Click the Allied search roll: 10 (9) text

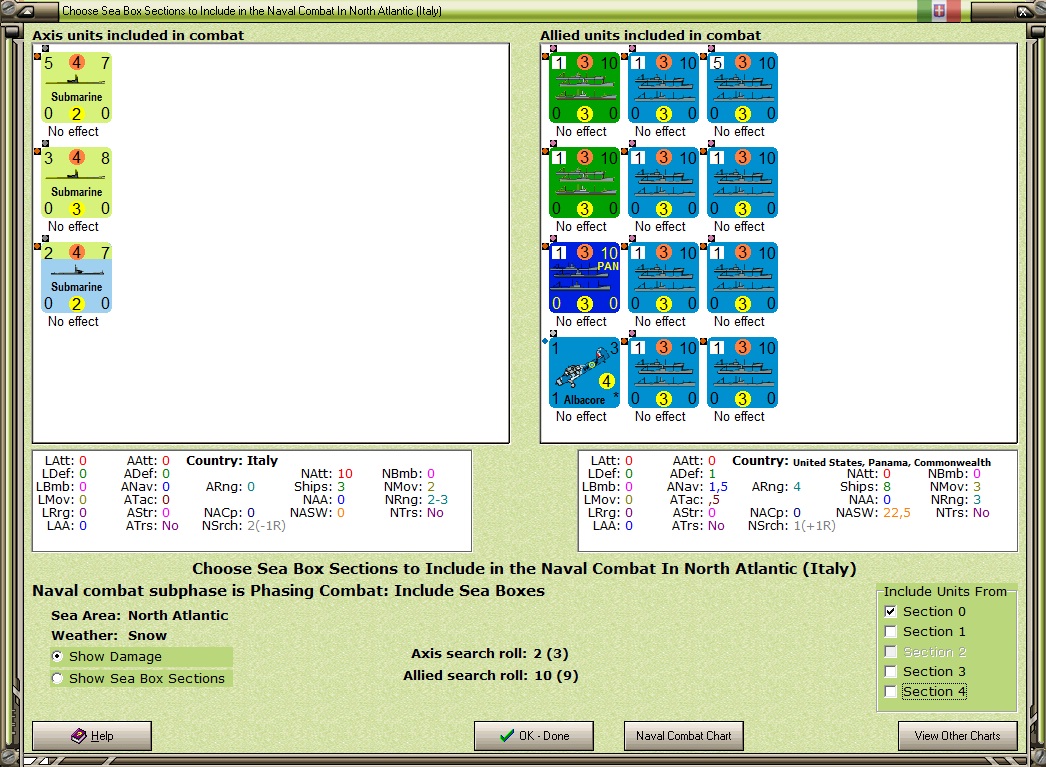pos(490,676)
